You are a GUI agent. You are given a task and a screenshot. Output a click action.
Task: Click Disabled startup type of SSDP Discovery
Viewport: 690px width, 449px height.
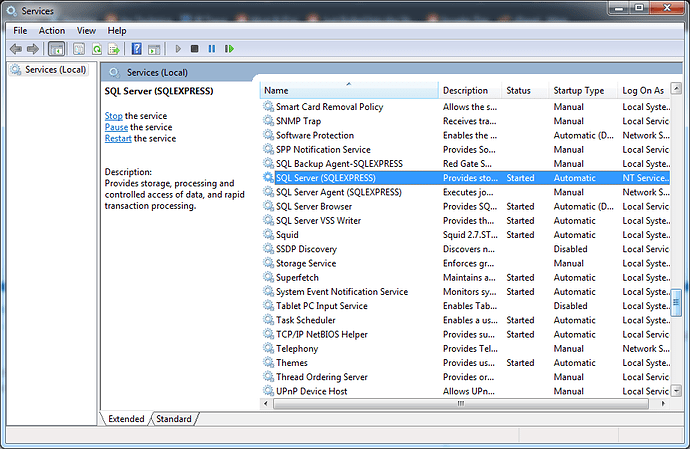[x=570, y=249]
